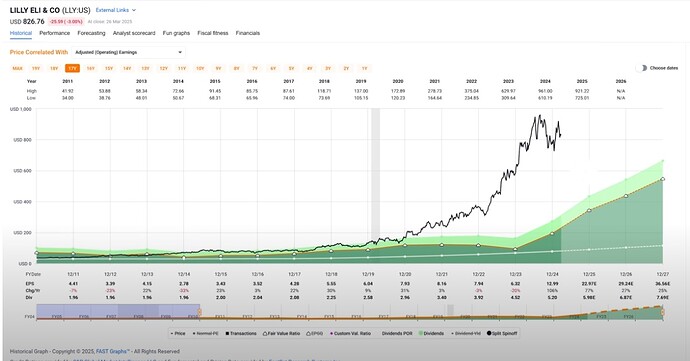Click the 12/20 fair value marker on chart
The image size is (690, 361).
pos(405,245)
